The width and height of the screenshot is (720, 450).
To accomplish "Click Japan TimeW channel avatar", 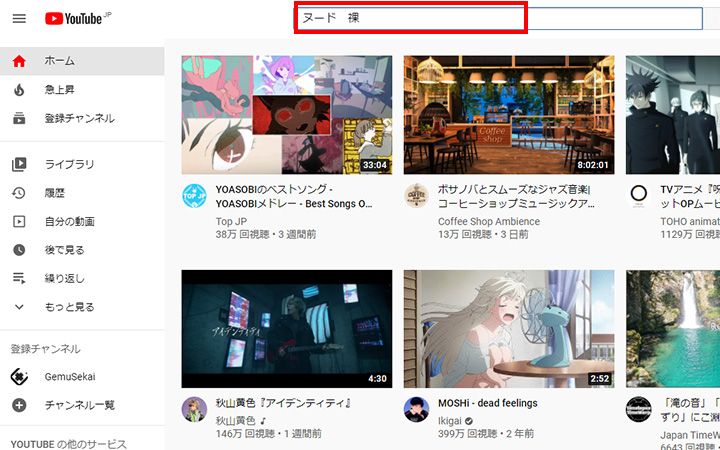I will (639, 409).
